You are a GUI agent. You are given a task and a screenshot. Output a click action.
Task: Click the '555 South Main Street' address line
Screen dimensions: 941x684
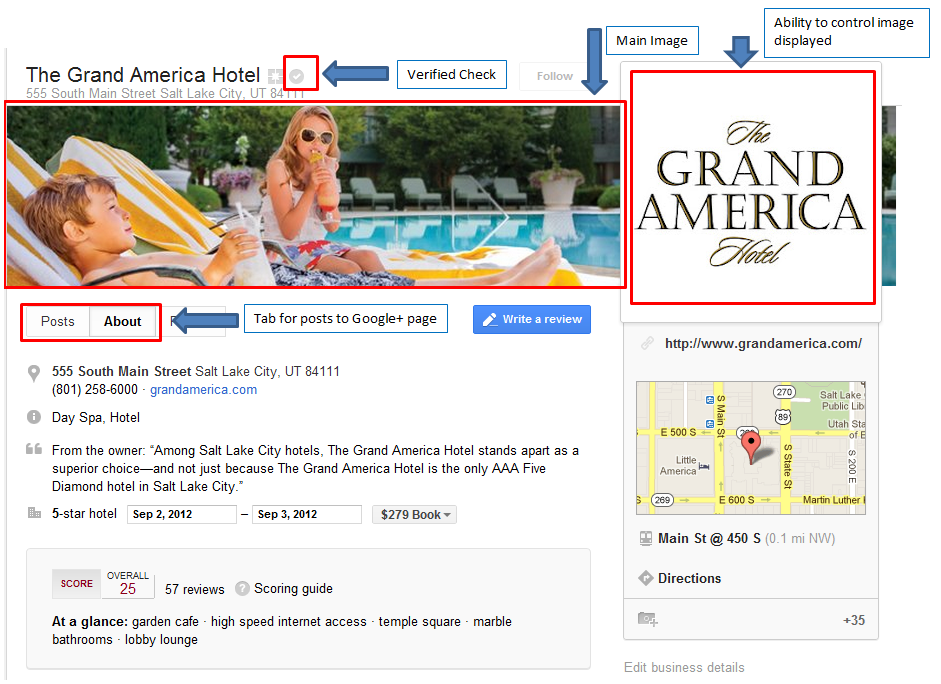(196, 372)
